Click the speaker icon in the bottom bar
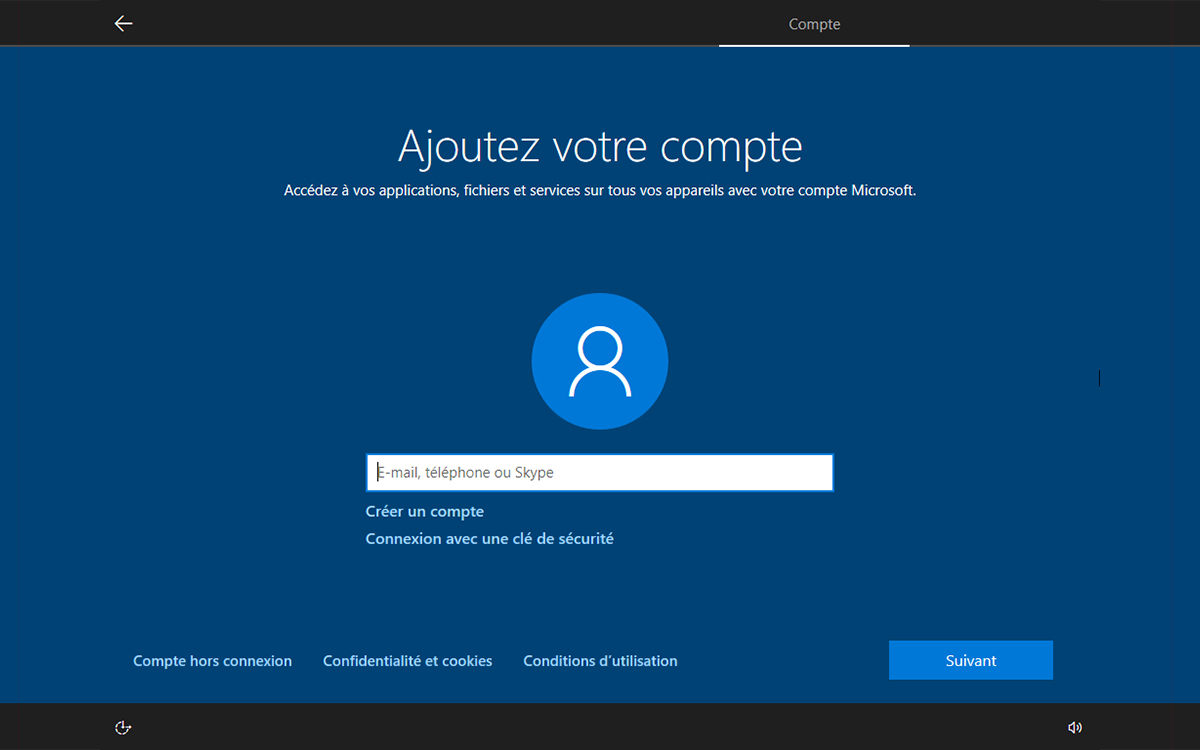This screenshot has width=1200, height=750. coord(1076,727)
